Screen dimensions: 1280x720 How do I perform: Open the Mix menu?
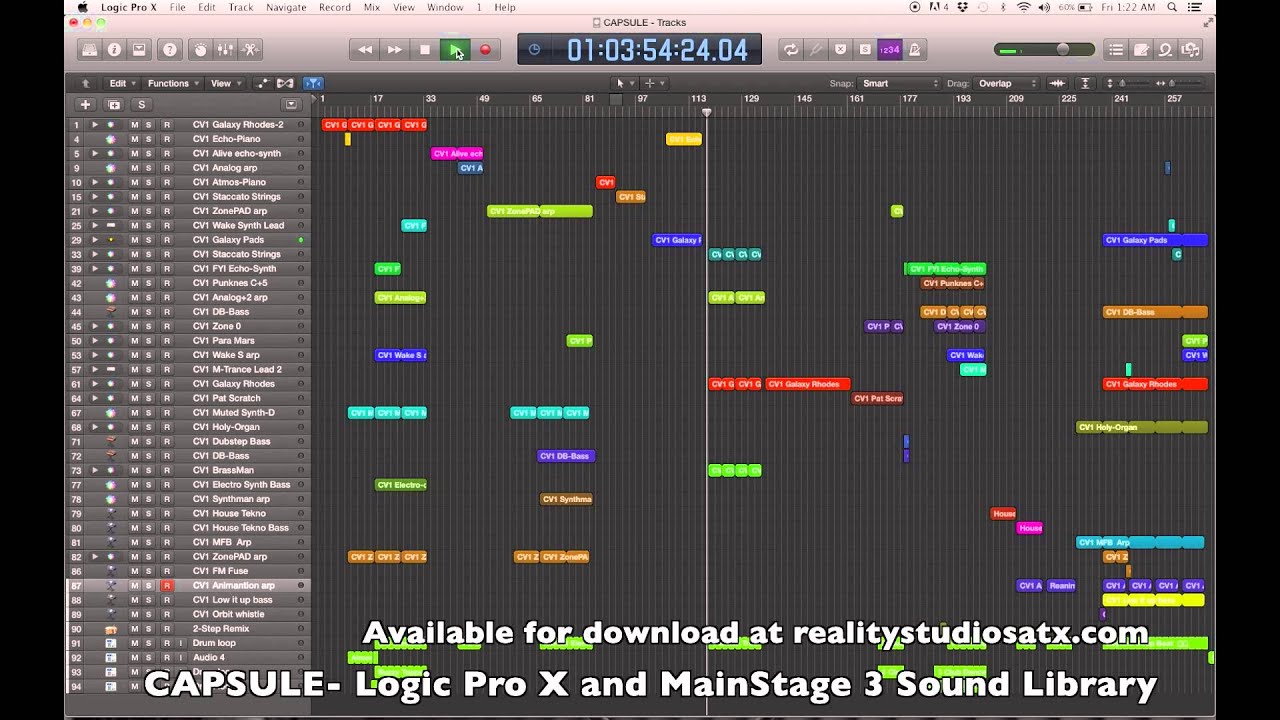(371, 7)
